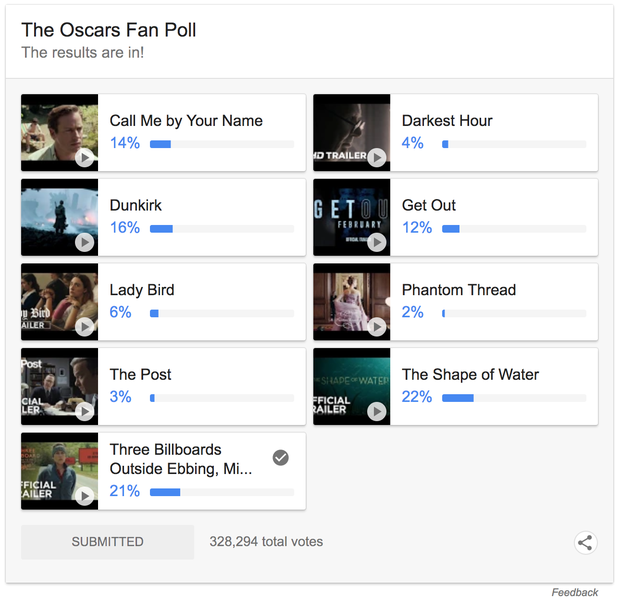Play the Lady Bird trailer
Viewport: 620px width, 599px height.
pyautogui.click(x=85, y=327)
